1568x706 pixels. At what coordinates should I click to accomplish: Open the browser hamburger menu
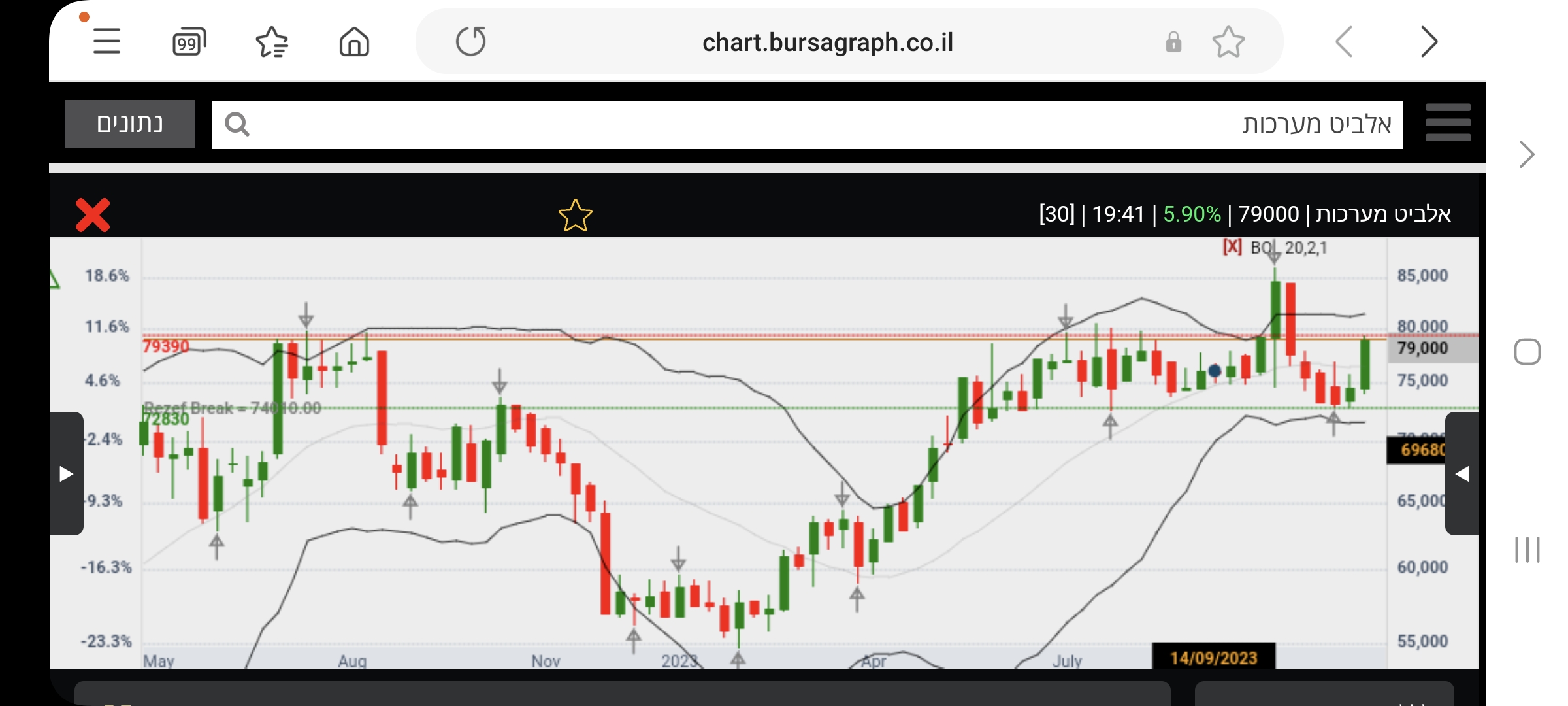106,42
